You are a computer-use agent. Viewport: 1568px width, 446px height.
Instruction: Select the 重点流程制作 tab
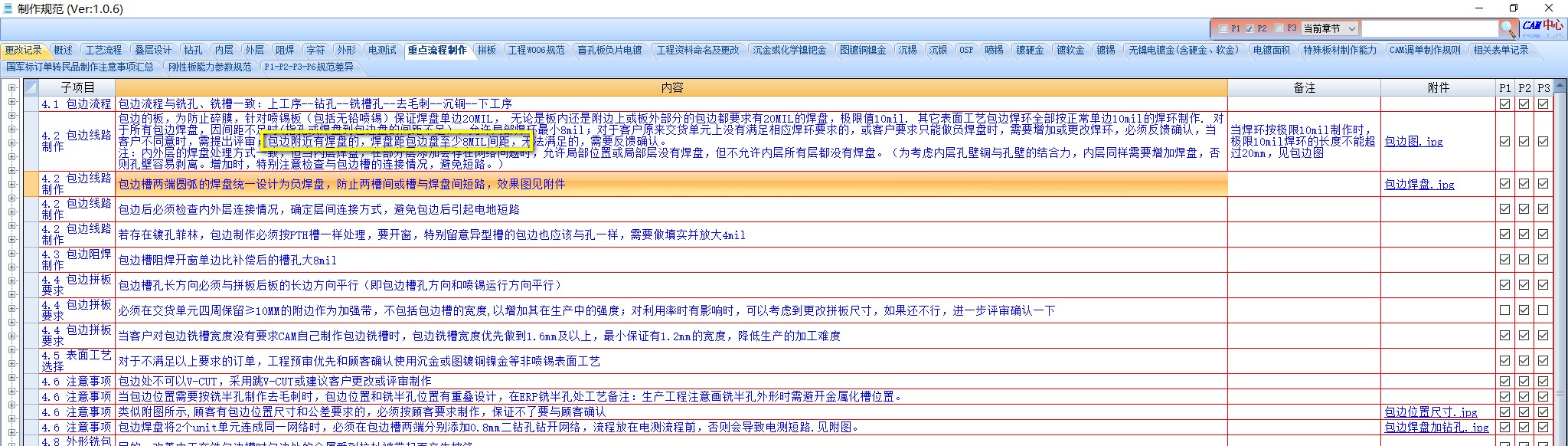437,50
